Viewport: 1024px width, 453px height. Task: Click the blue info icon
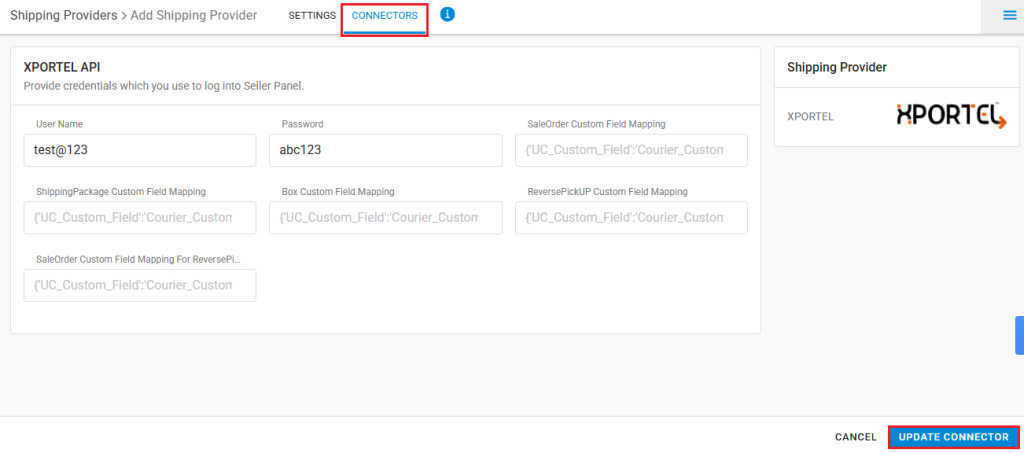point(447,14)
